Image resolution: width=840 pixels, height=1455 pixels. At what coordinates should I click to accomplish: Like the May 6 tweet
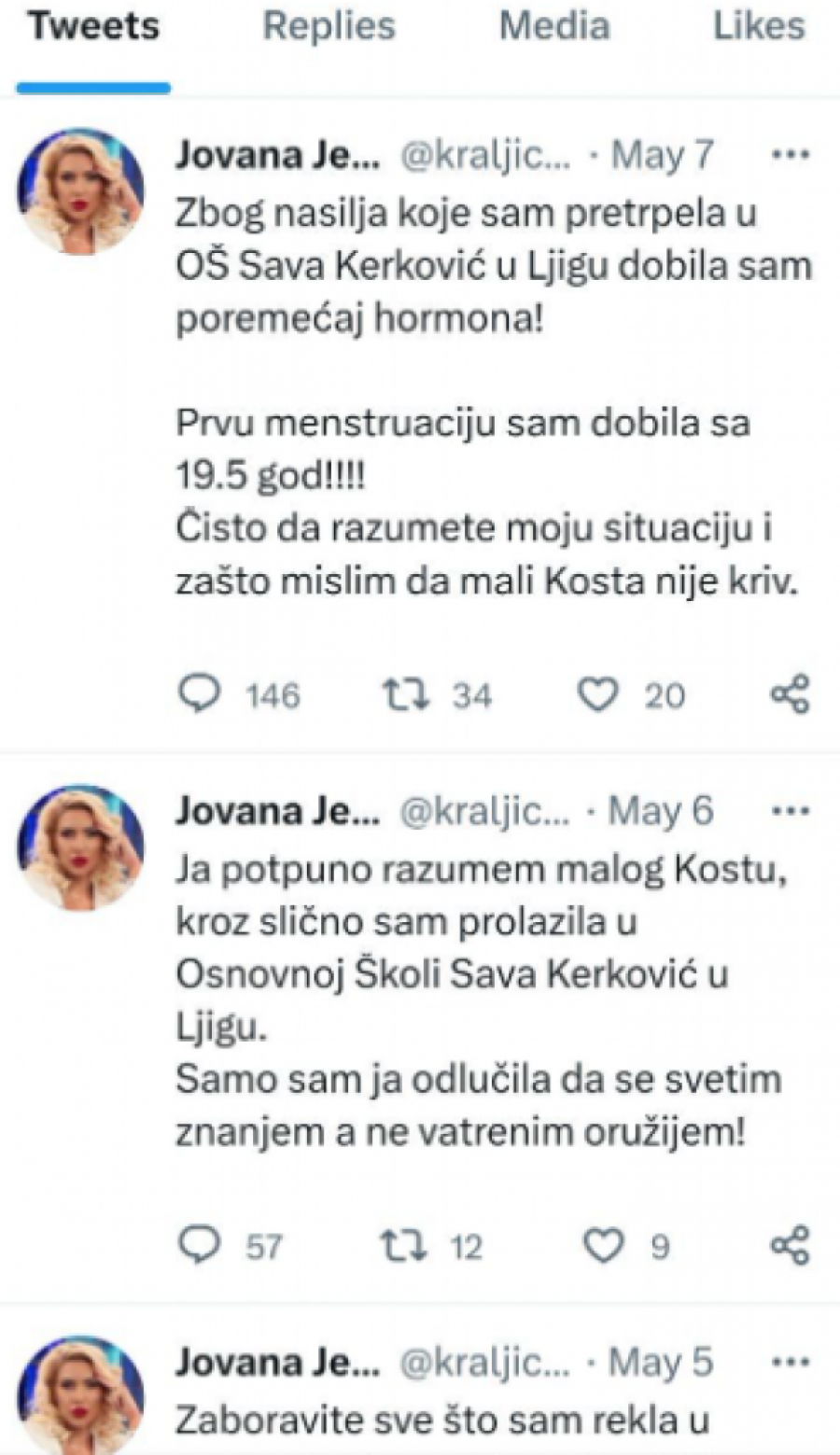click(603, 1245)
